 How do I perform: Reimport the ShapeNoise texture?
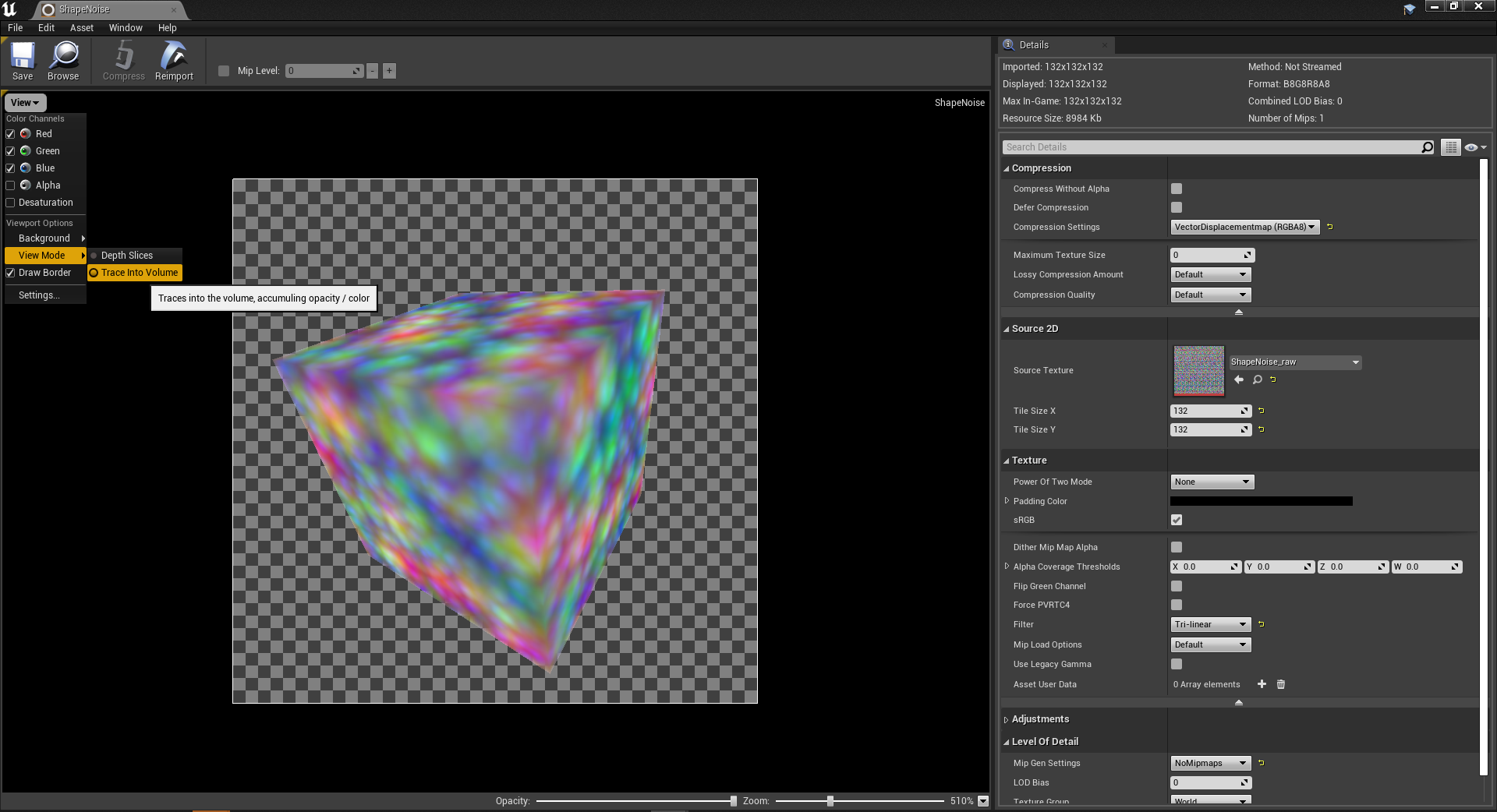174,61
